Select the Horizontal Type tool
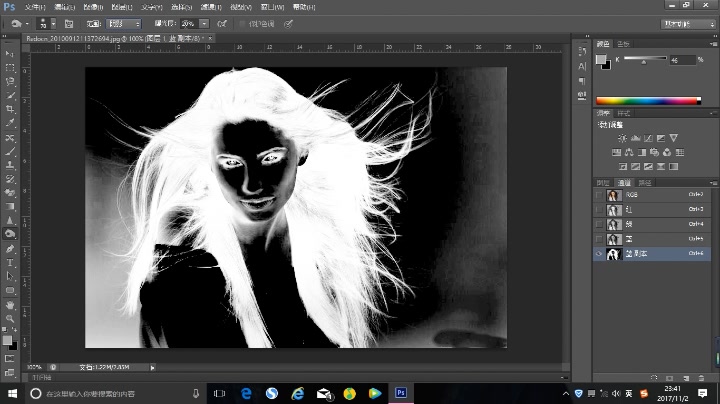Image resolution: width=720 pixels, height=404 pixels. pos(10,263)
